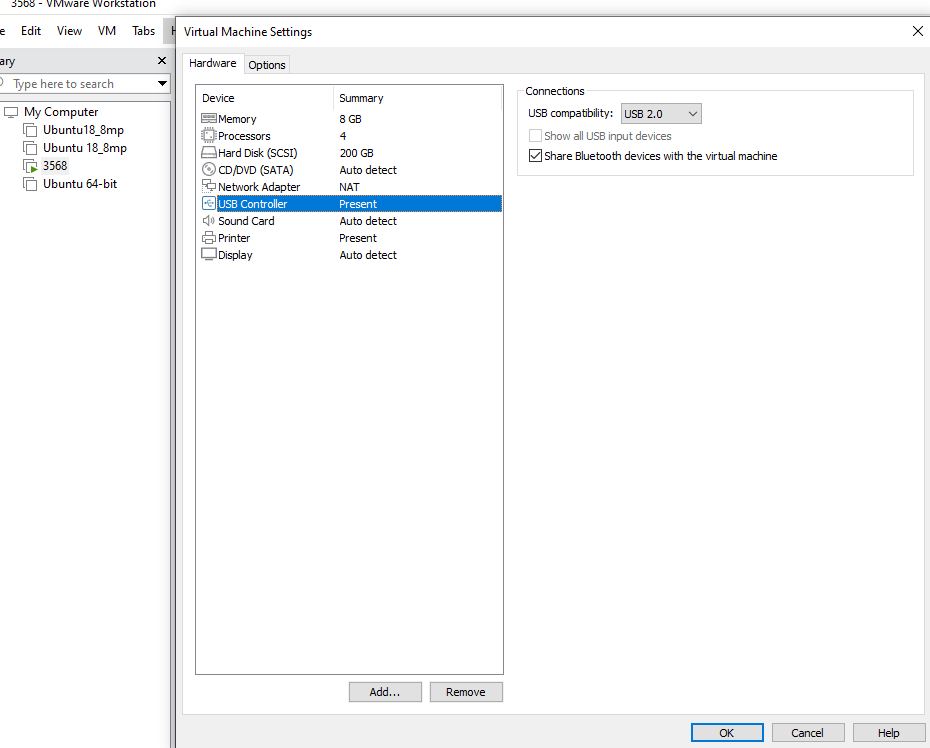The width and height of the screenshot is (930, 748).
Task: Click the OK button
Action: [727, 733]
